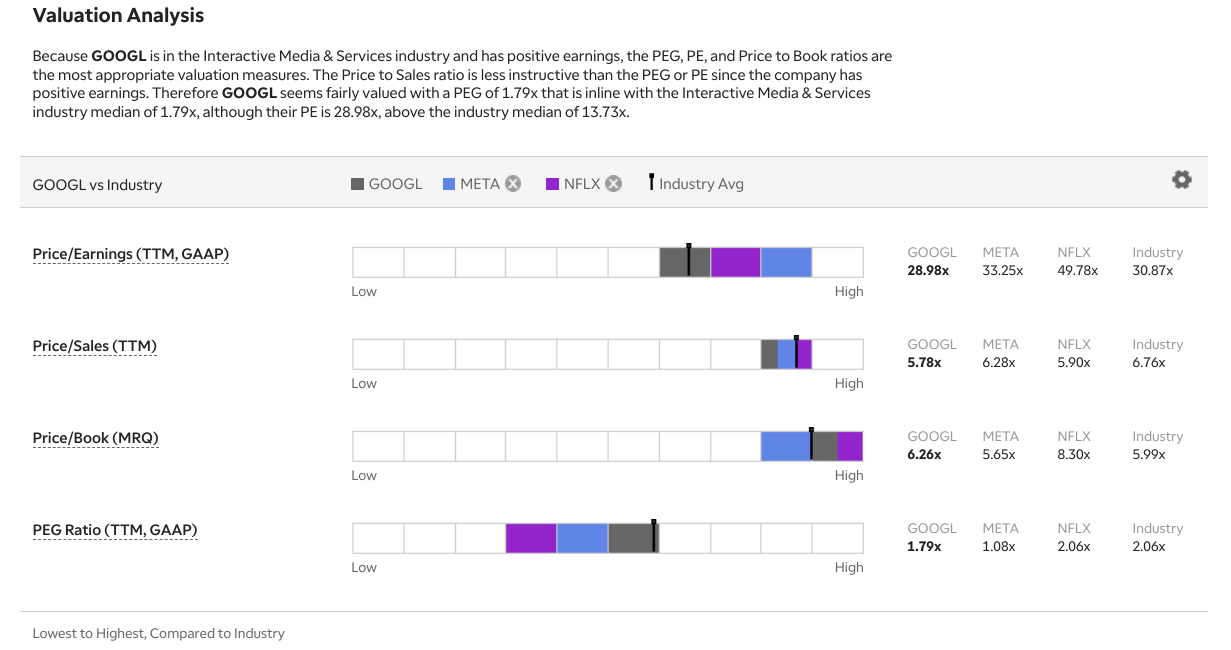This screenshot has width=1231, height=650.
Task: Click GOOGL 28.98x Price/Earnings value
Action: coord(927,271)
